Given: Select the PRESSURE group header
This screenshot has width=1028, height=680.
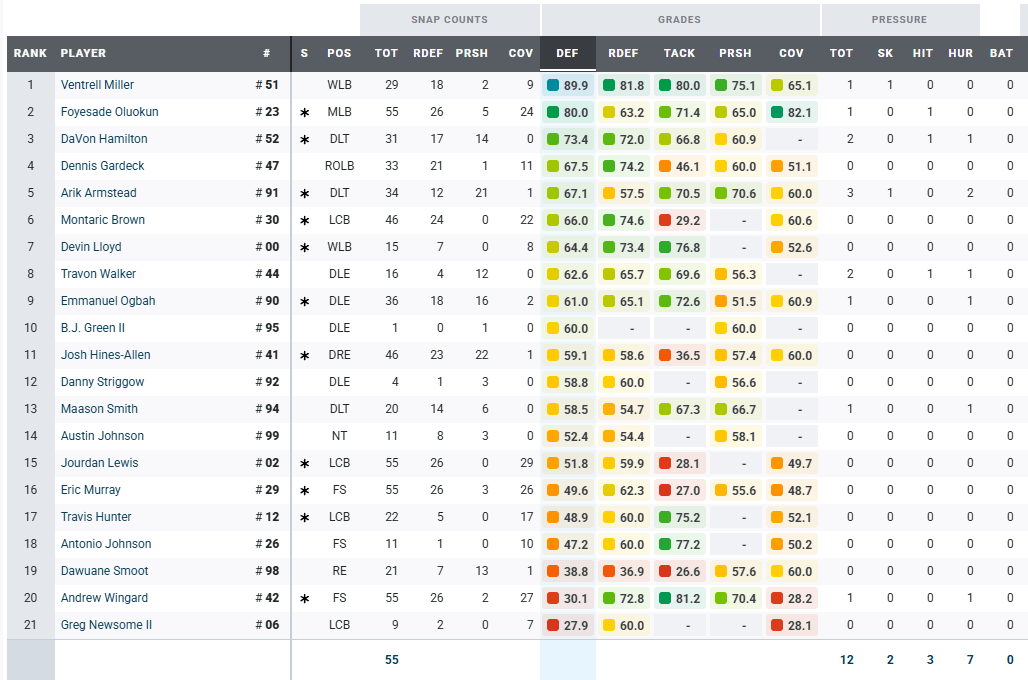Looking at the screenshot, I should (x=899, y=19).
